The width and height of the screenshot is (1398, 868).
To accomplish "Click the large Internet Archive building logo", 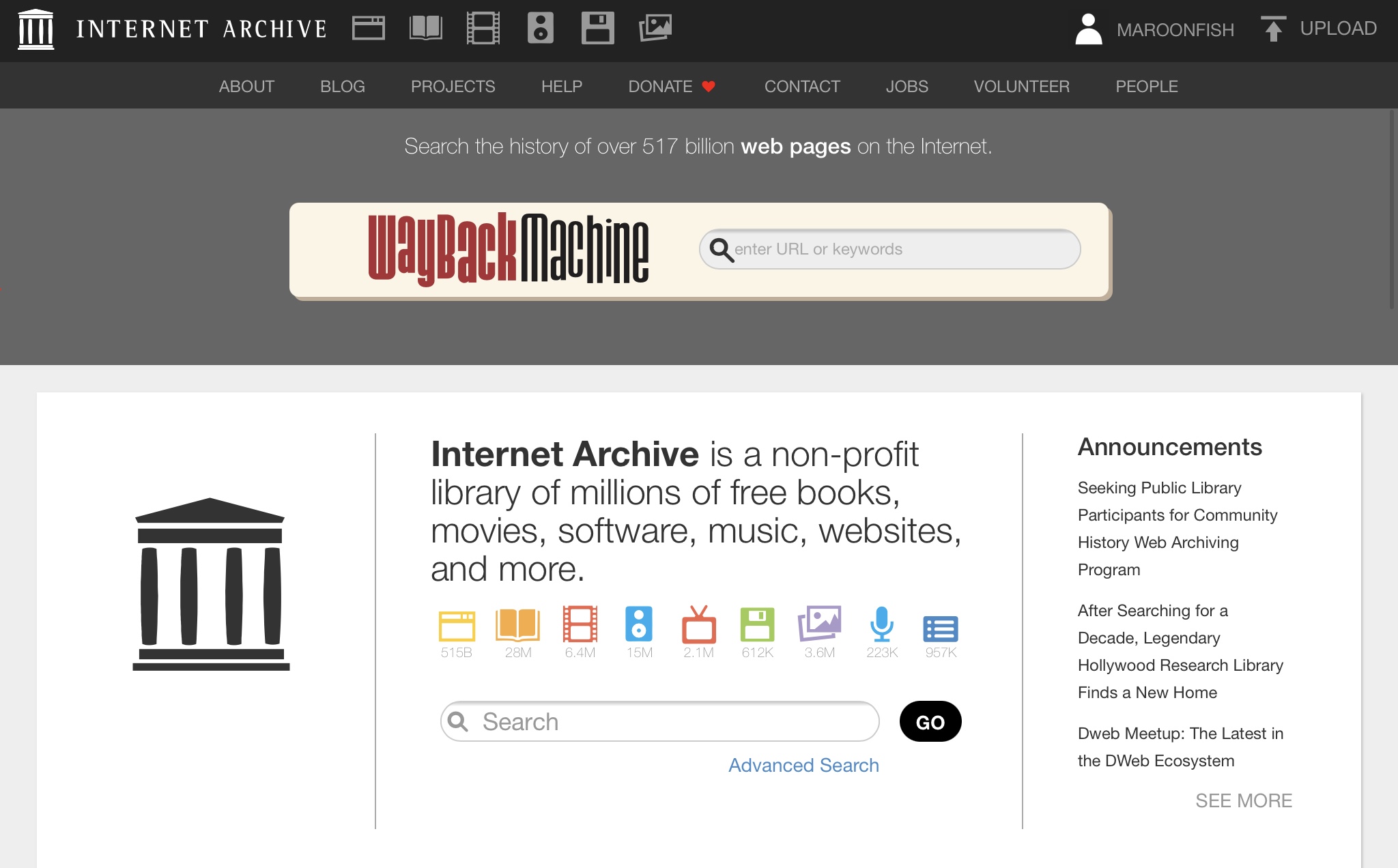I will point(211,584).
